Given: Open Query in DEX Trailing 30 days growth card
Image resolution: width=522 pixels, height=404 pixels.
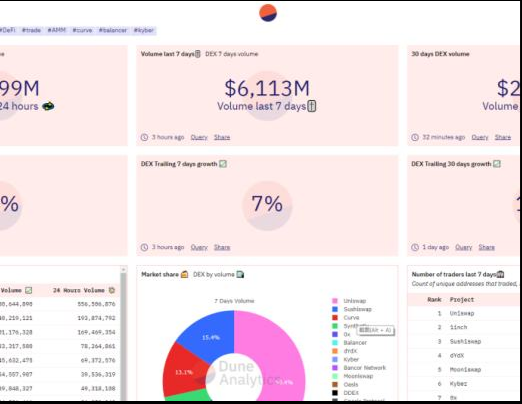Looking at the screenshot, I should click(x=464, y=247).
